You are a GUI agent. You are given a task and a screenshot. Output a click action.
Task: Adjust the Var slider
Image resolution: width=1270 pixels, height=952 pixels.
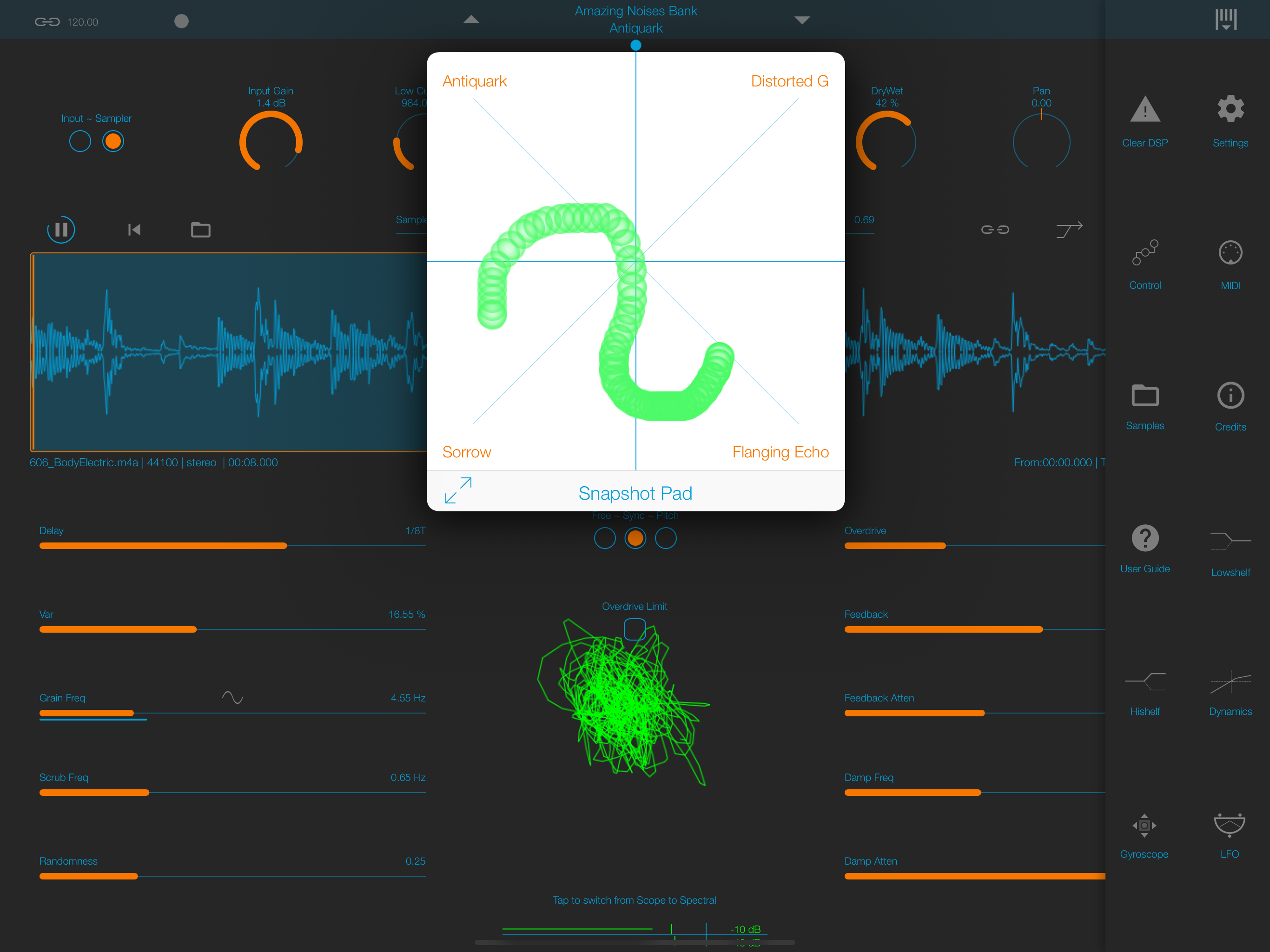[x=232, y=629]
